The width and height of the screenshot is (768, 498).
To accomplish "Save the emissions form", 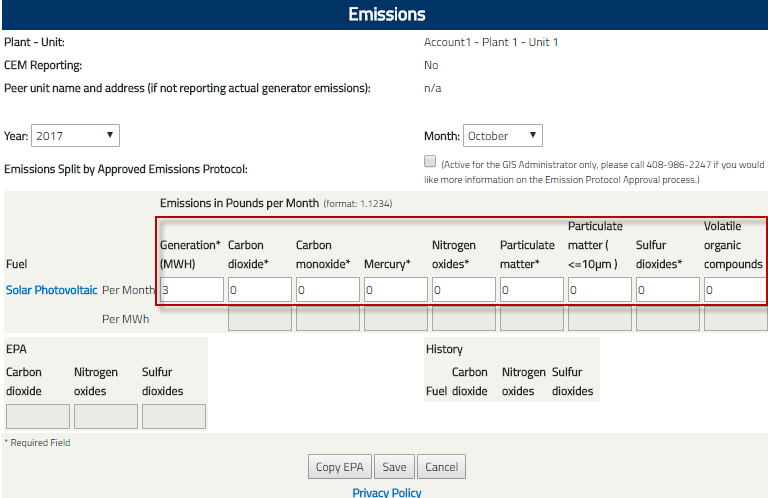I will coord(394,467).
